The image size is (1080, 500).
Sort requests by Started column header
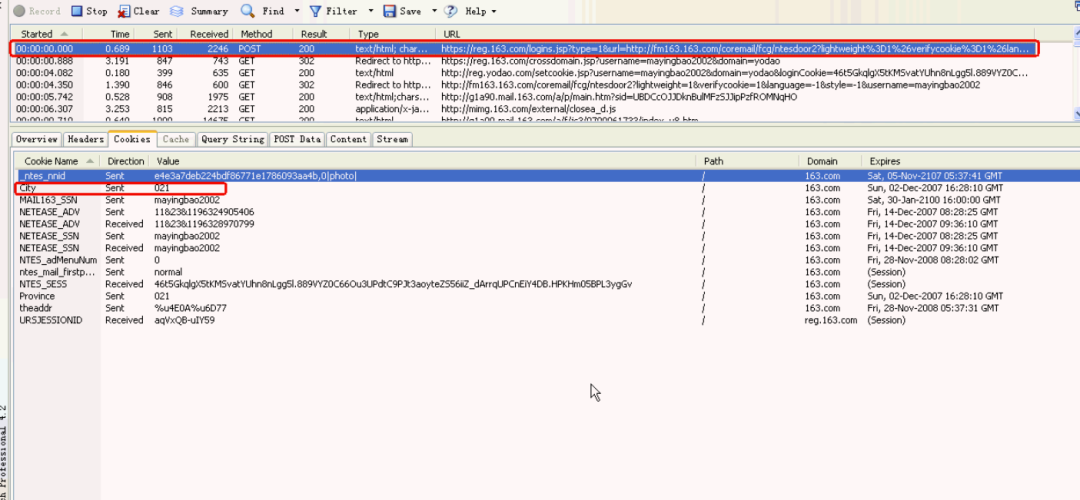pos(35,34)
